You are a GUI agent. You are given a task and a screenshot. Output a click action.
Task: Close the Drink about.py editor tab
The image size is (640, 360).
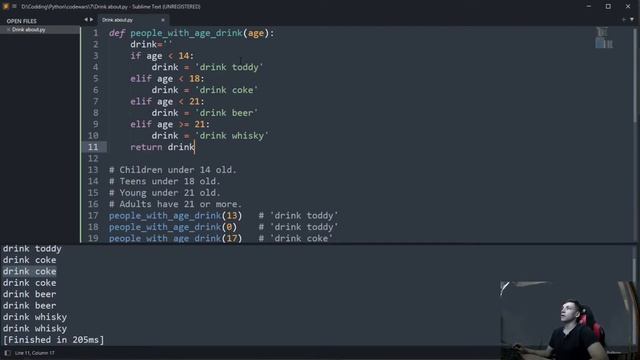[x=163, y=20]
